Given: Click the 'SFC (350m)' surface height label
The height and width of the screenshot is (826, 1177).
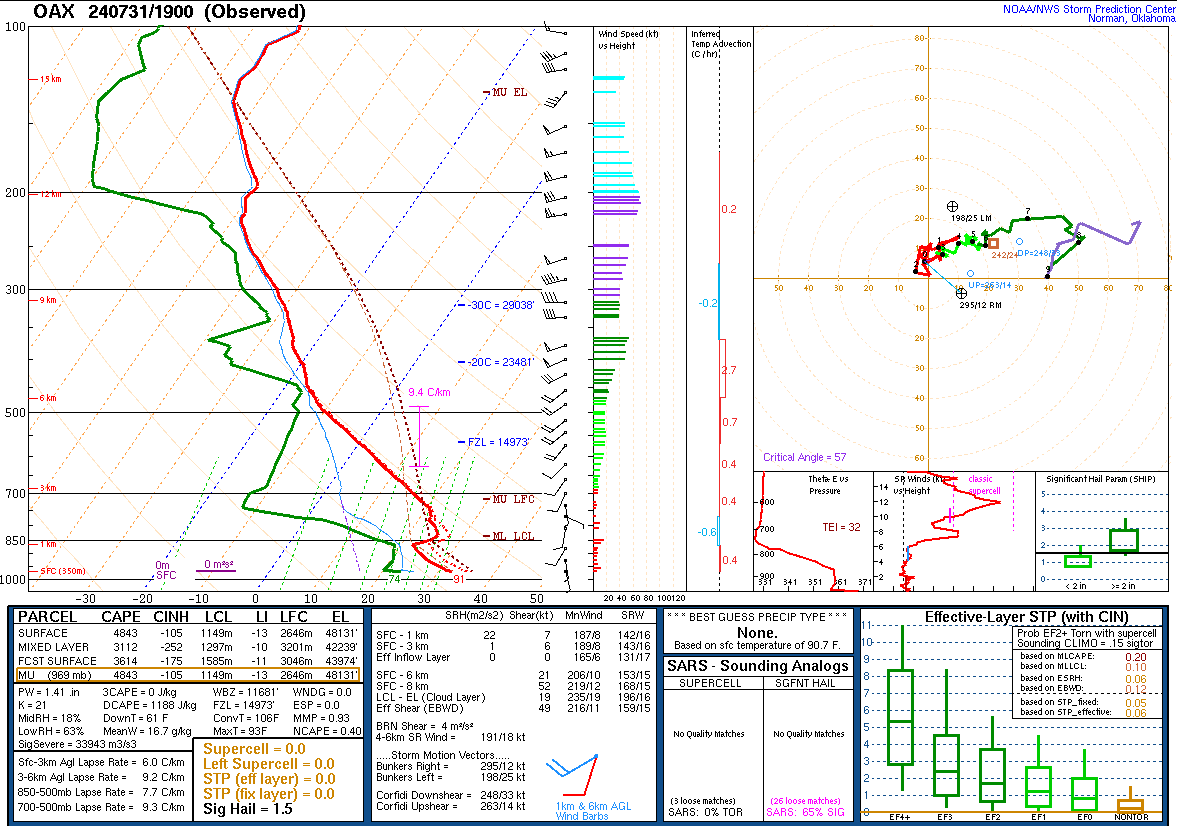Looking at the screenshot, I should pyautogui.click(x=59, y=571).
